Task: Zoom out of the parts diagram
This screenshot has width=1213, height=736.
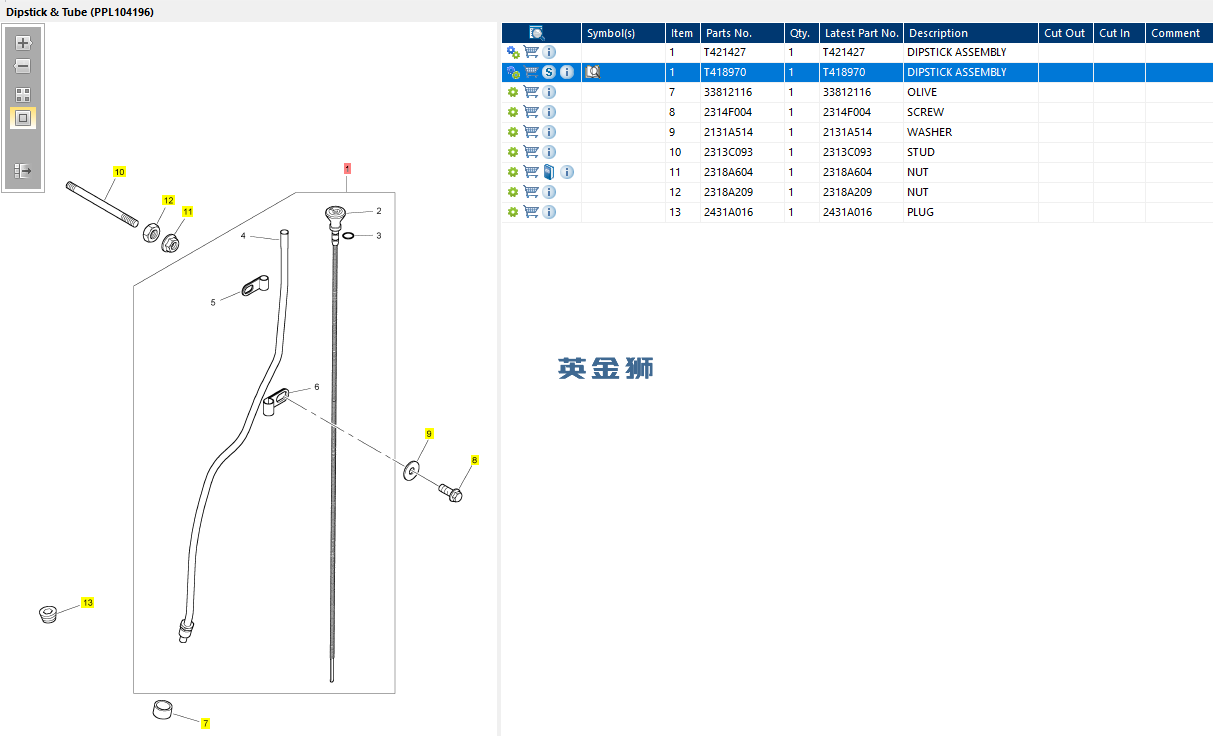Action: (23, 66)
